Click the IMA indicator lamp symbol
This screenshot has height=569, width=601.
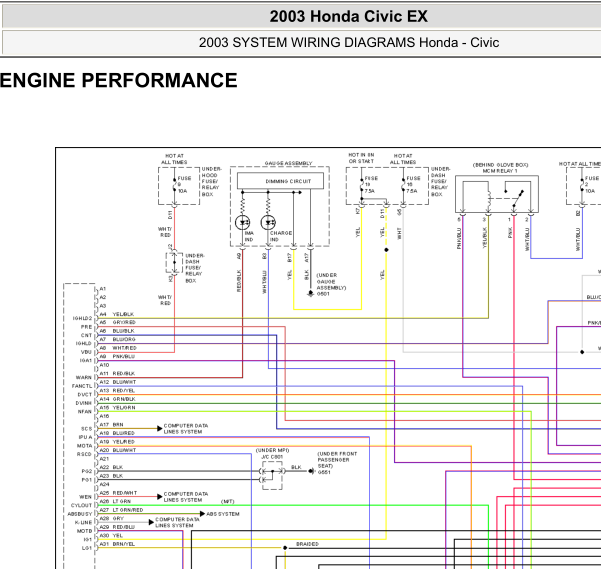point(243,222)
